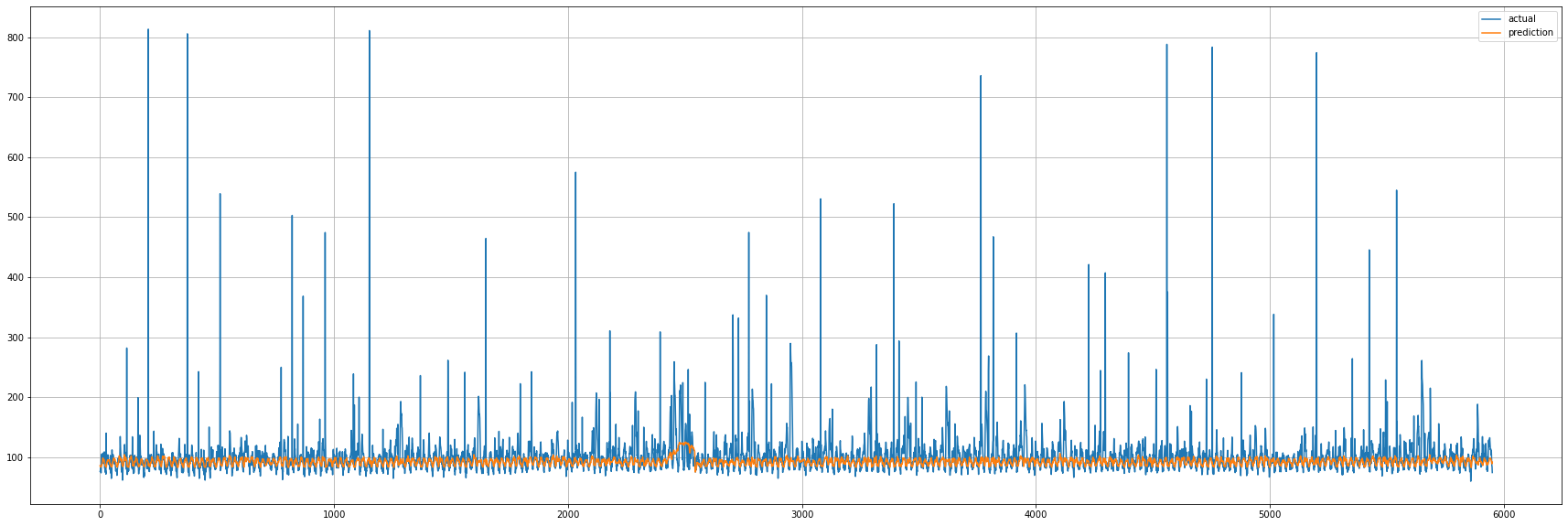Click the y-axis tick label 500
The height and width of the screenshot is (526, 1568).
tap(16, 218)
